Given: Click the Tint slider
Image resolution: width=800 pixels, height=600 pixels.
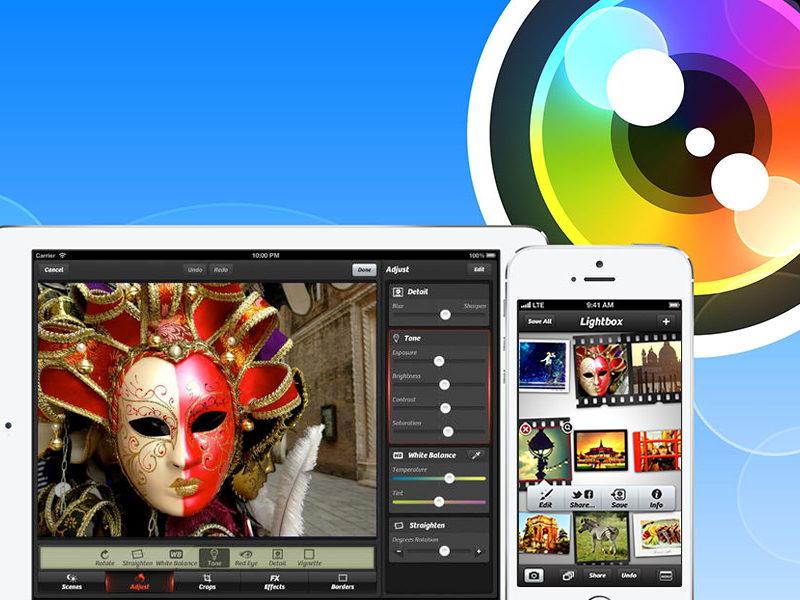Looking at the screenshot, I should [439, 502].
